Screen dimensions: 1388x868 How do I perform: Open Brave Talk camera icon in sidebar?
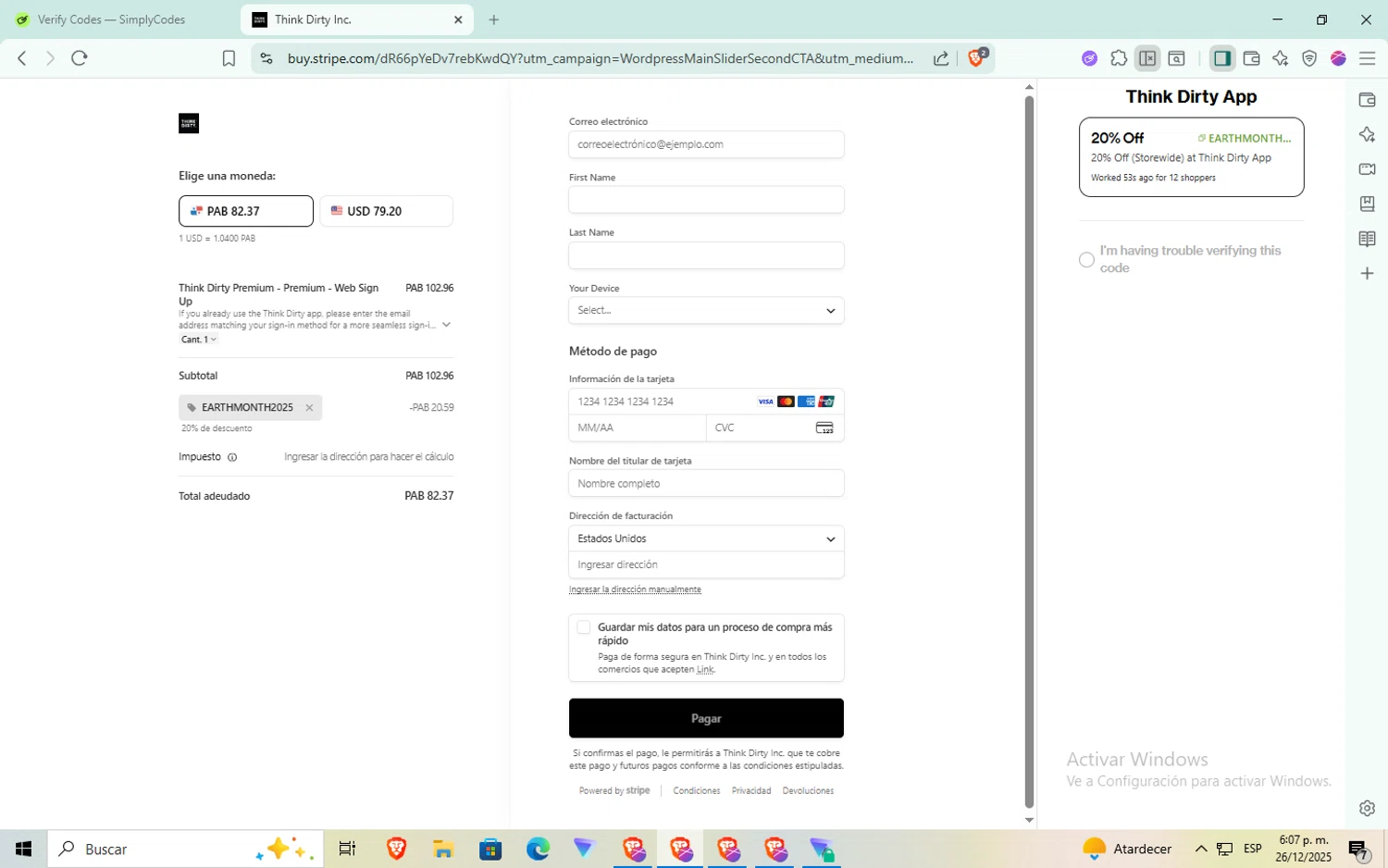pos(1367,169)
